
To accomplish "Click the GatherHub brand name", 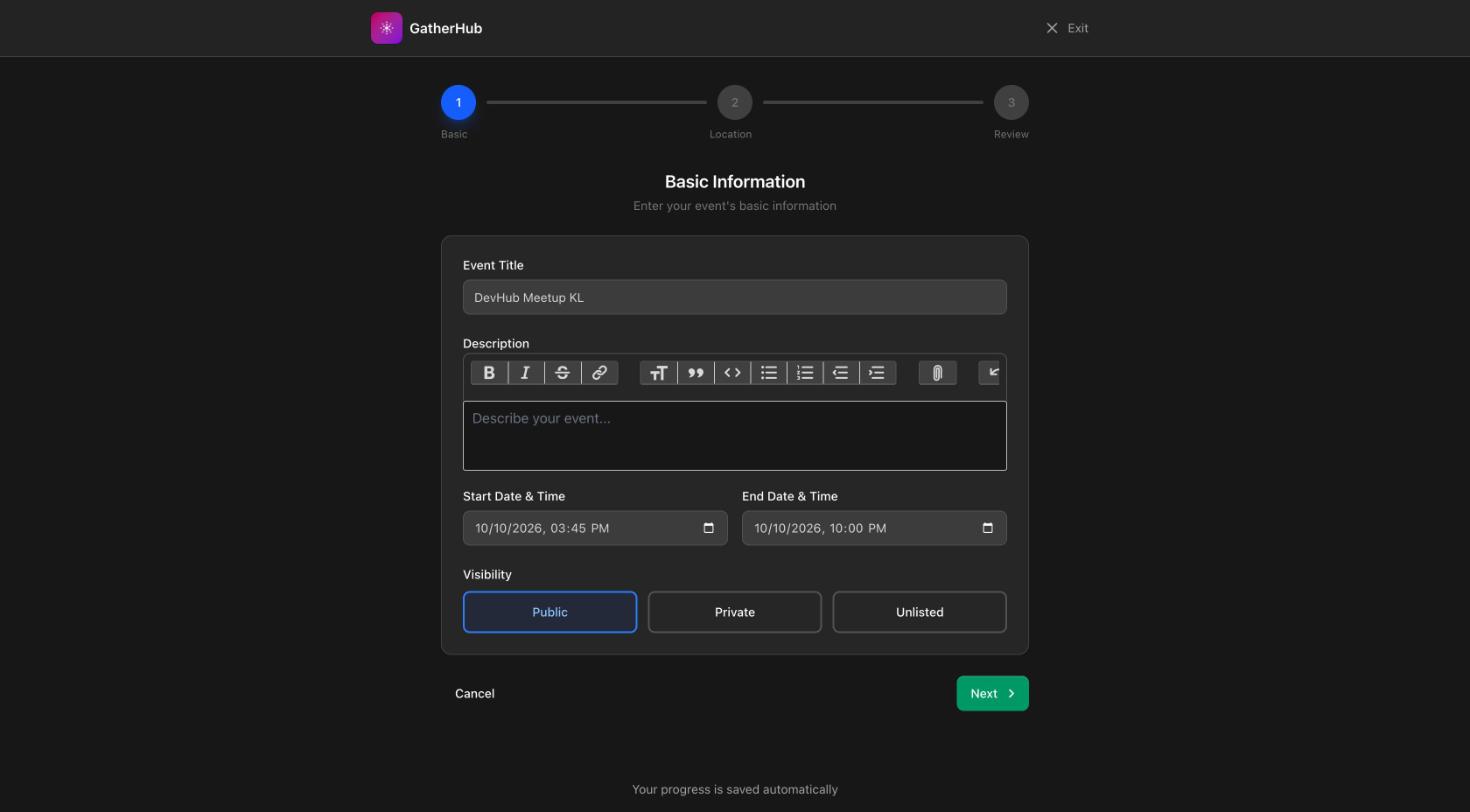I will coord(446,28).
